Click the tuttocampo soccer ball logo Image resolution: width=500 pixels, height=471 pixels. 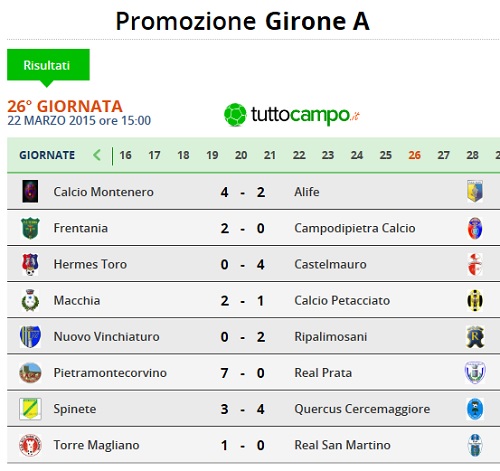pyautogui.click(x=235, y=115)
